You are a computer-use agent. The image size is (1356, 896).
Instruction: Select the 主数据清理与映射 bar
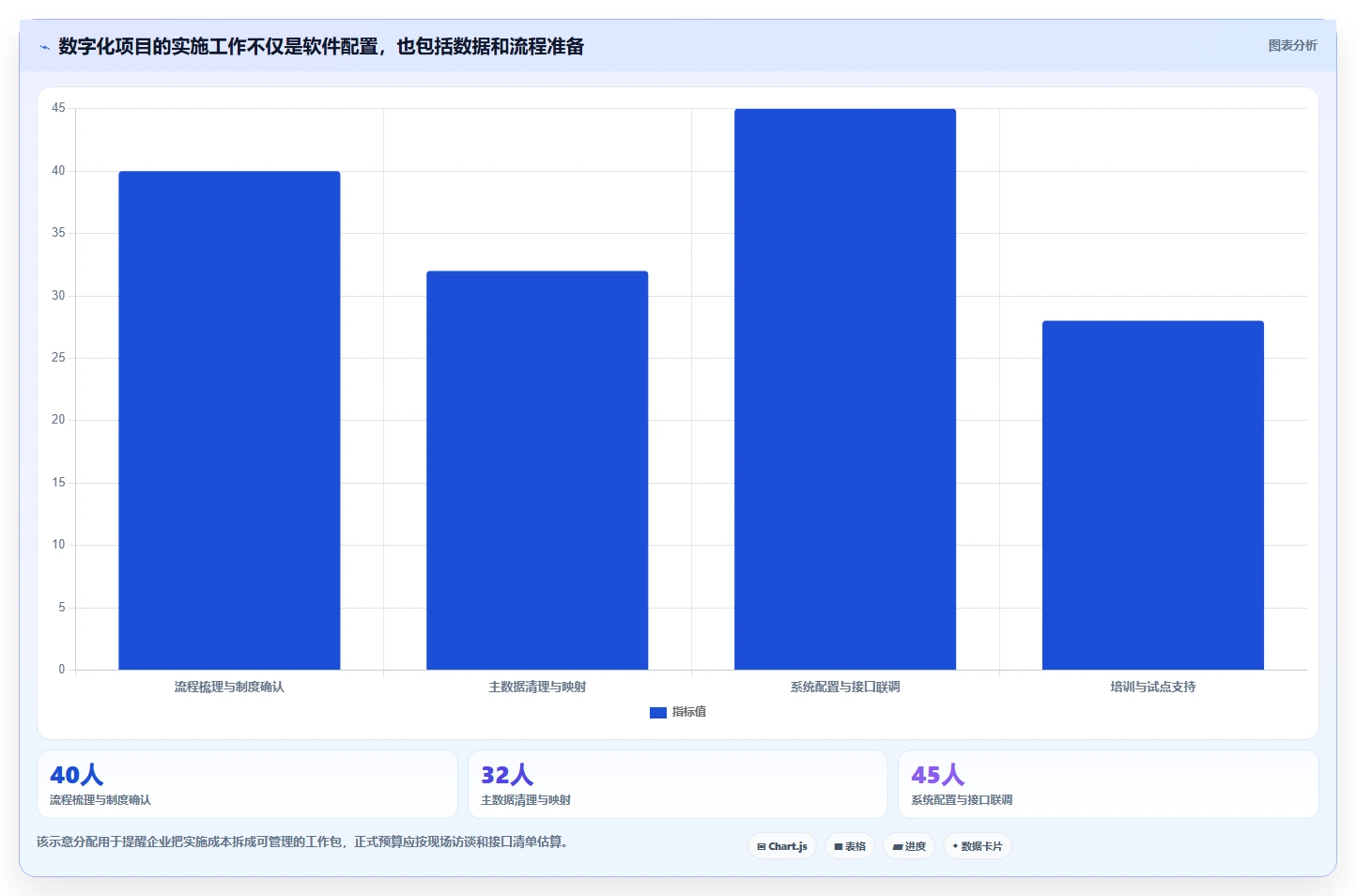point(537,470)
